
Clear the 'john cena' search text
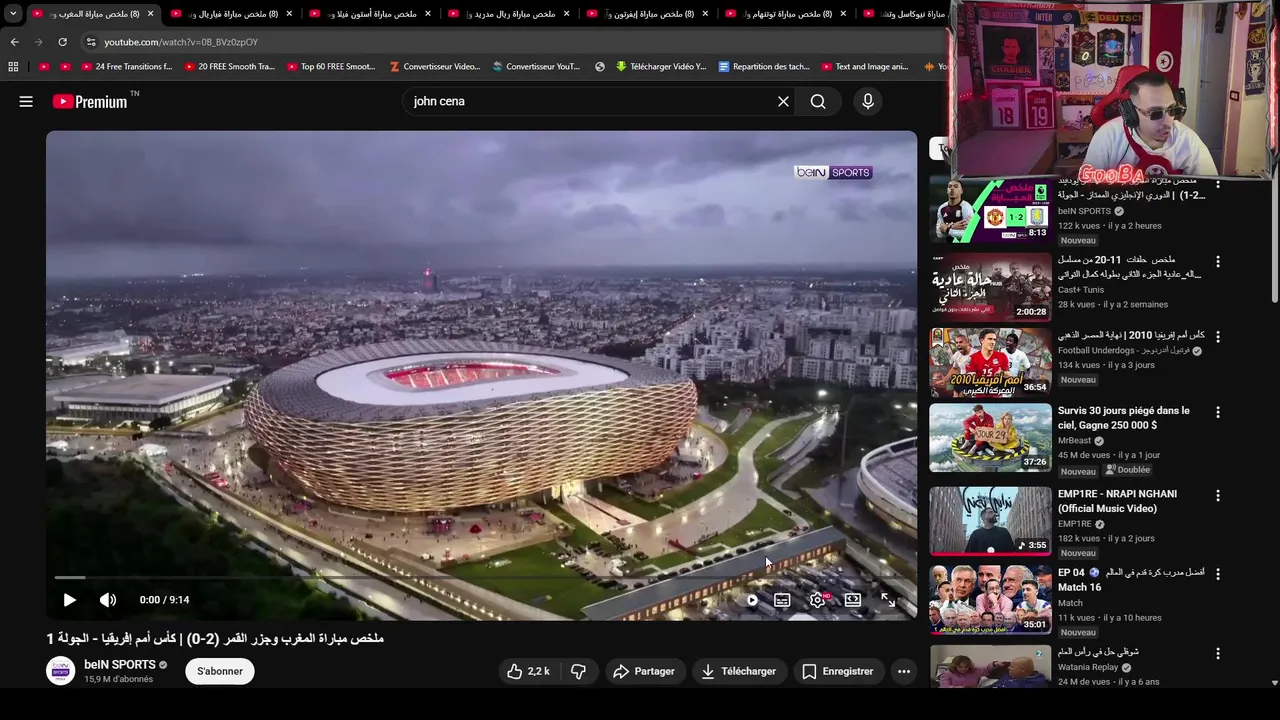point(783,101)
